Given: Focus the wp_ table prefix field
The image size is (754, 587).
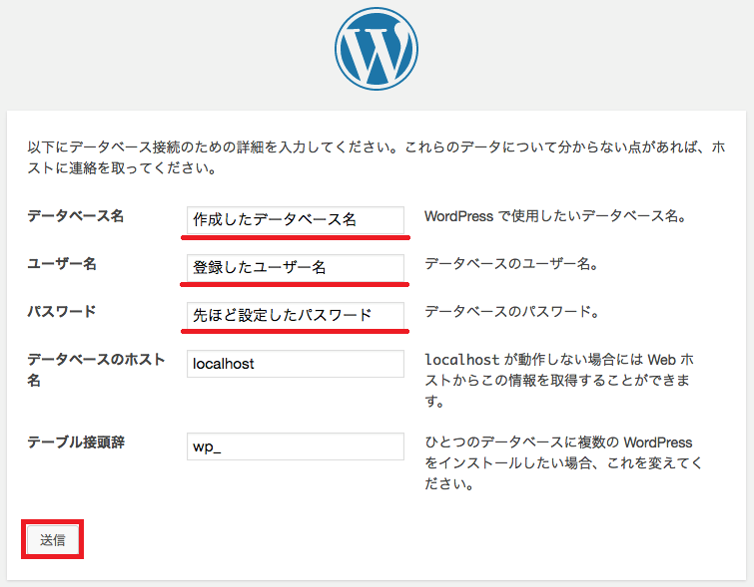Looking at the screenshot, I should pos(295,447).
